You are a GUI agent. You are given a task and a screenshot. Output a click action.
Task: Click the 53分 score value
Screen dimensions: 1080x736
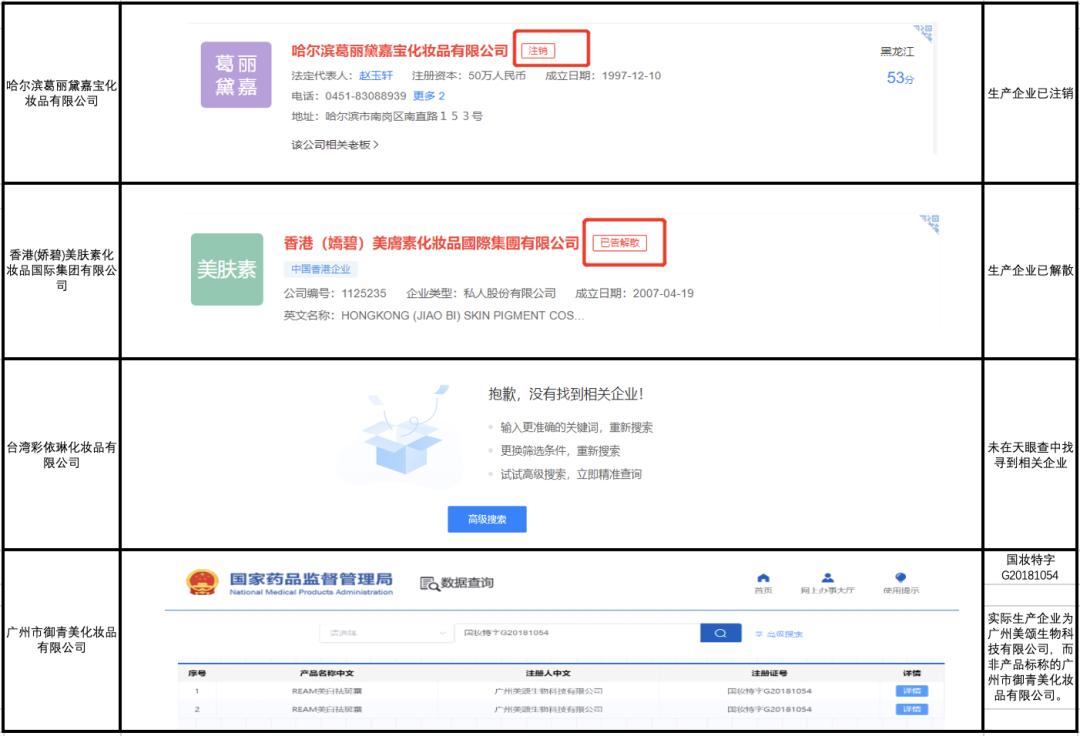pos(900,78)
